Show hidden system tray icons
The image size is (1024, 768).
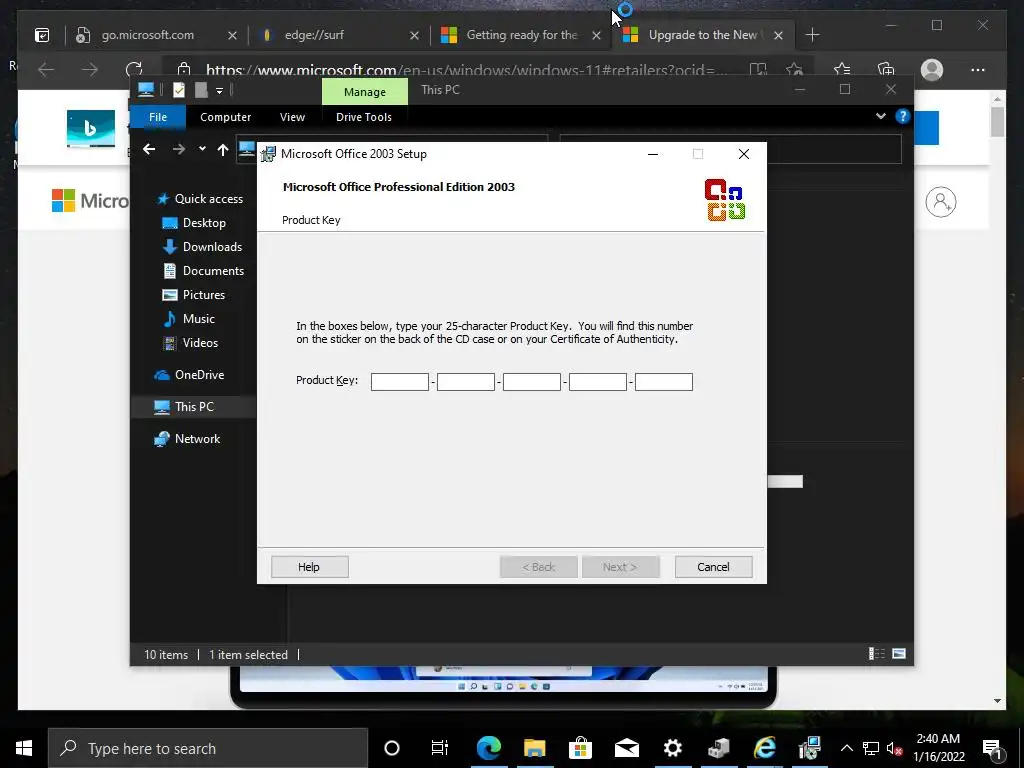846,748
